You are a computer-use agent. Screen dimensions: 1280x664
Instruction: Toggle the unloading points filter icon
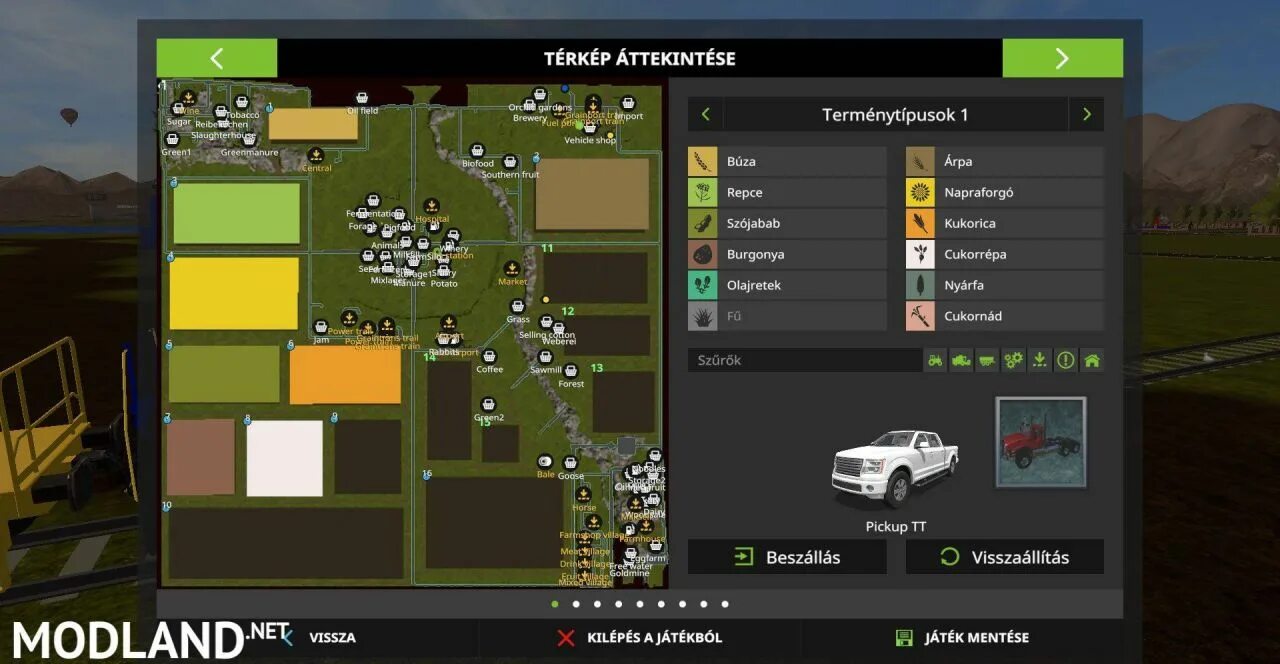point(1040,361)
